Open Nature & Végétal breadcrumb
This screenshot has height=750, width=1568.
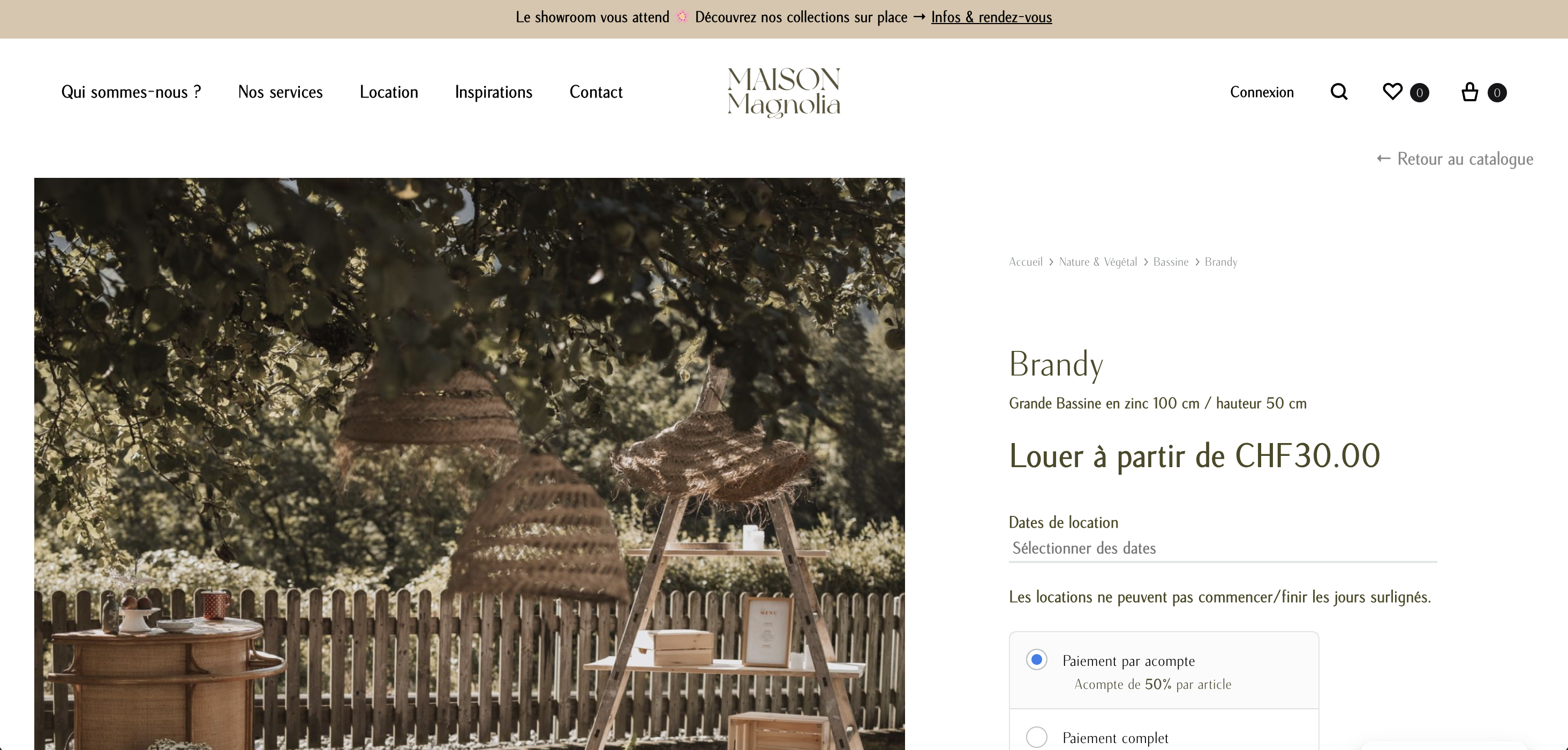pyautogui.click(x=1097, y=262)
